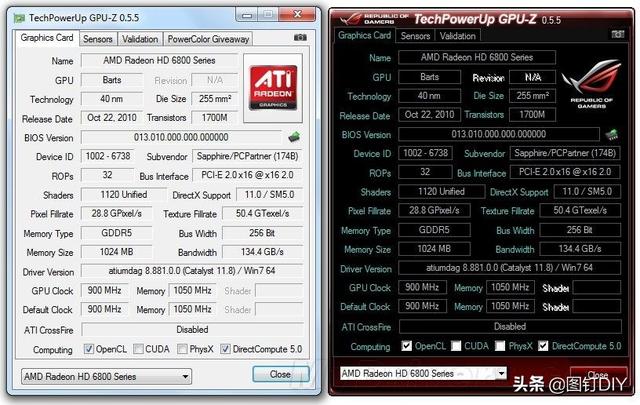Viewport: 640px width, 405px height.
Task: Click '1120 Unified' Shaders value in left window
Action: coord(124,194)
